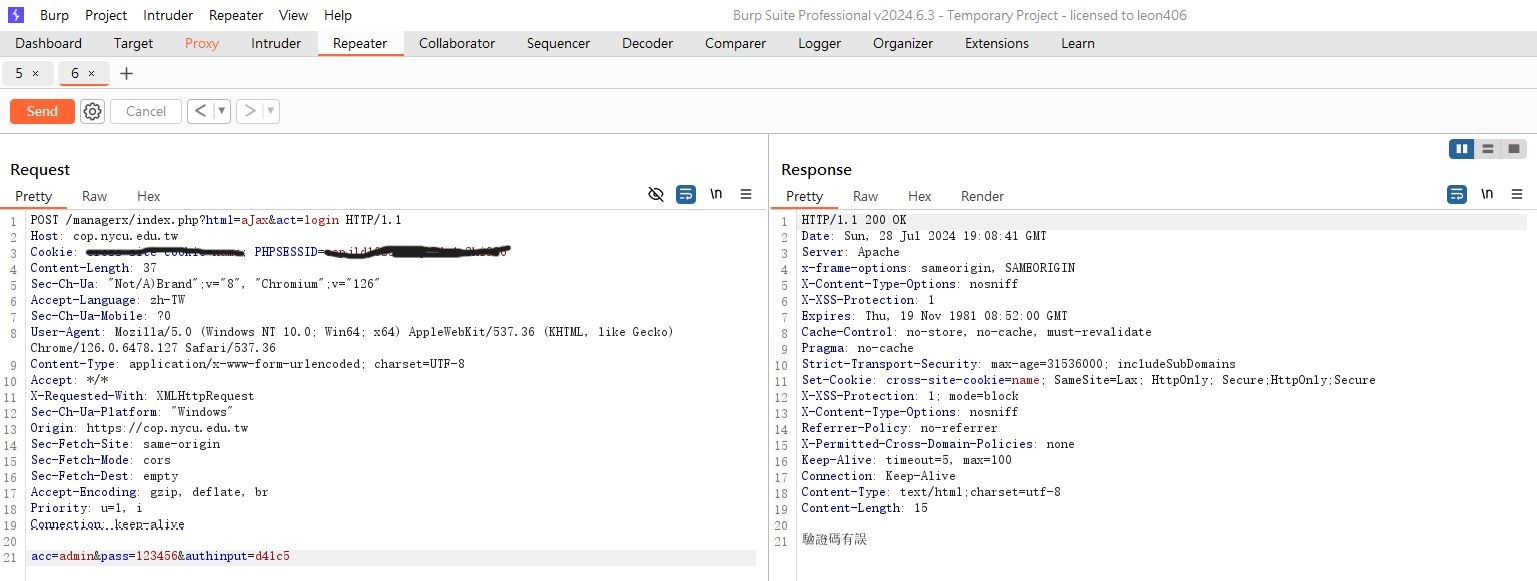
Task: Switch to Collaborator tab
Action: coord(457,43)
